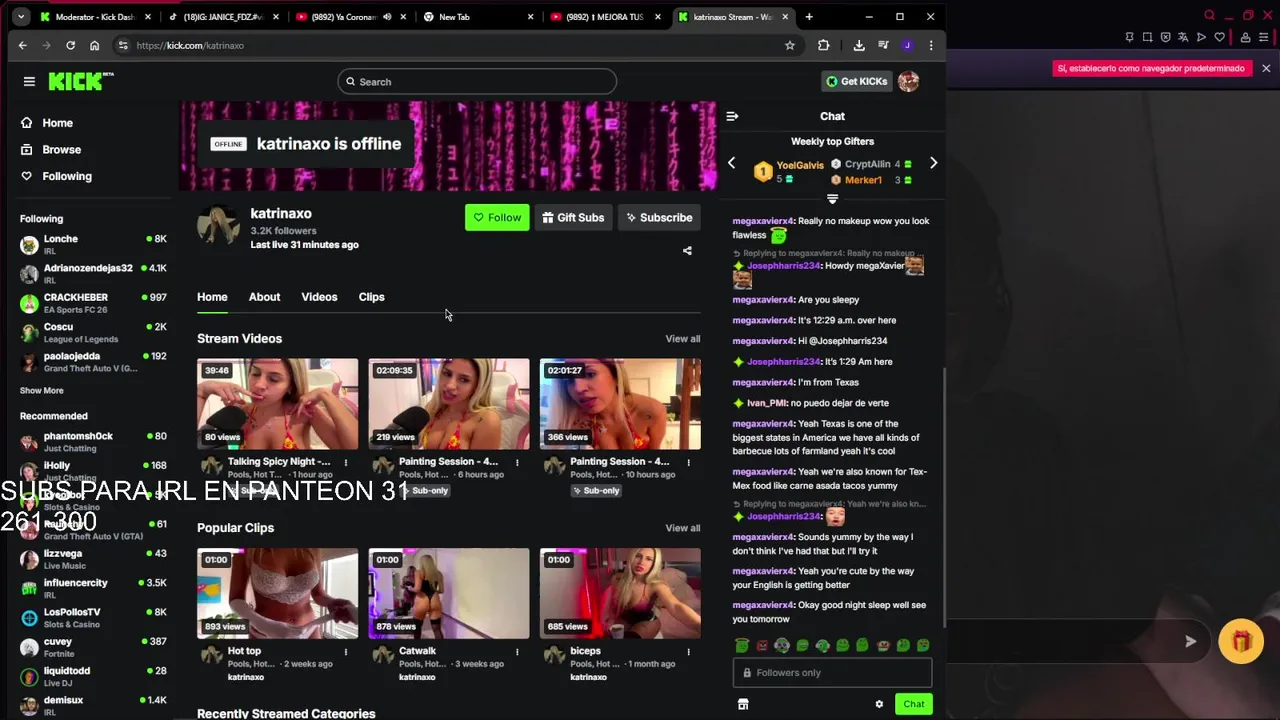The height and width of the screenshot is (720, 1280).
Task: Click the KICK logo
Action: pos(81,81)
